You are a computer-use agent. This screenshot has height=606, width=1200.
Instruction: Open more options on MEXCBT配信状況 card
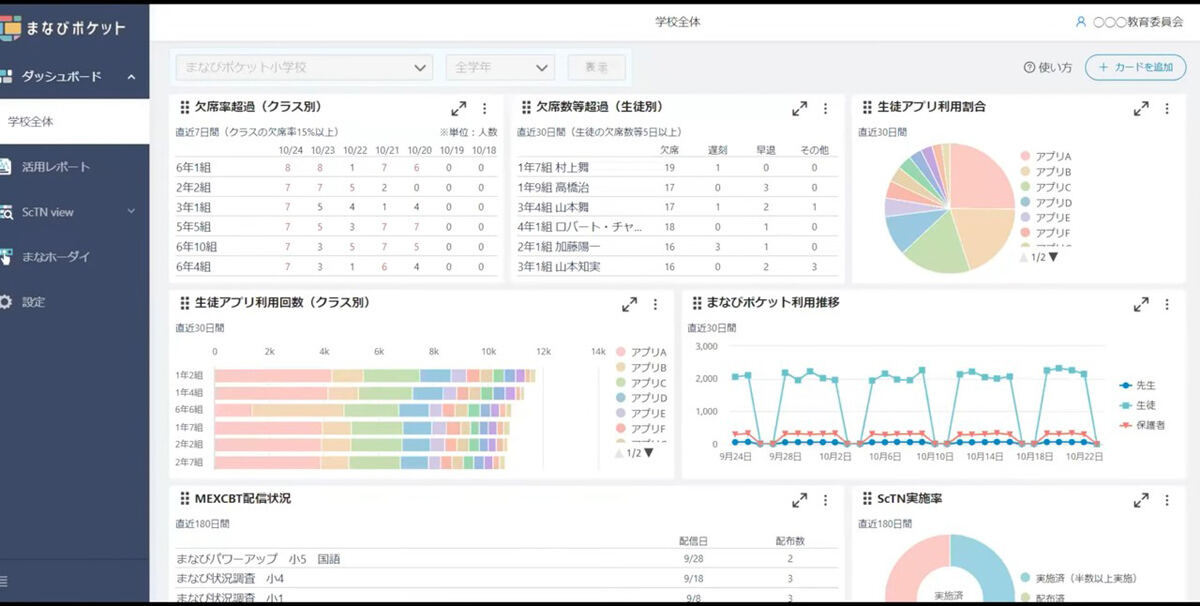click(x=825, y=500)
